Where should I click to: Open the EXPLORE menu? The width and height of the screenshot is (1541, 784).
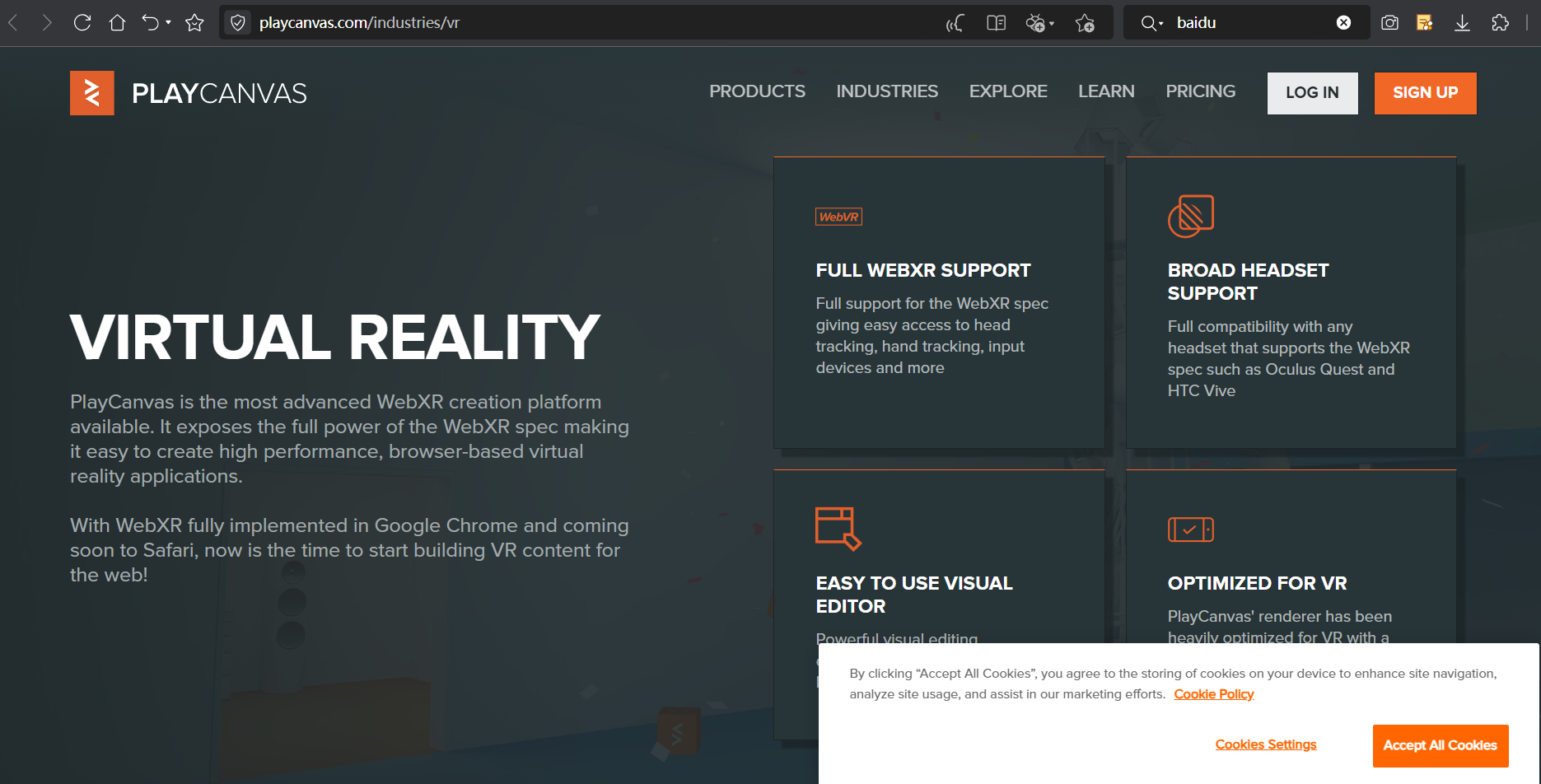(1008, 91)
